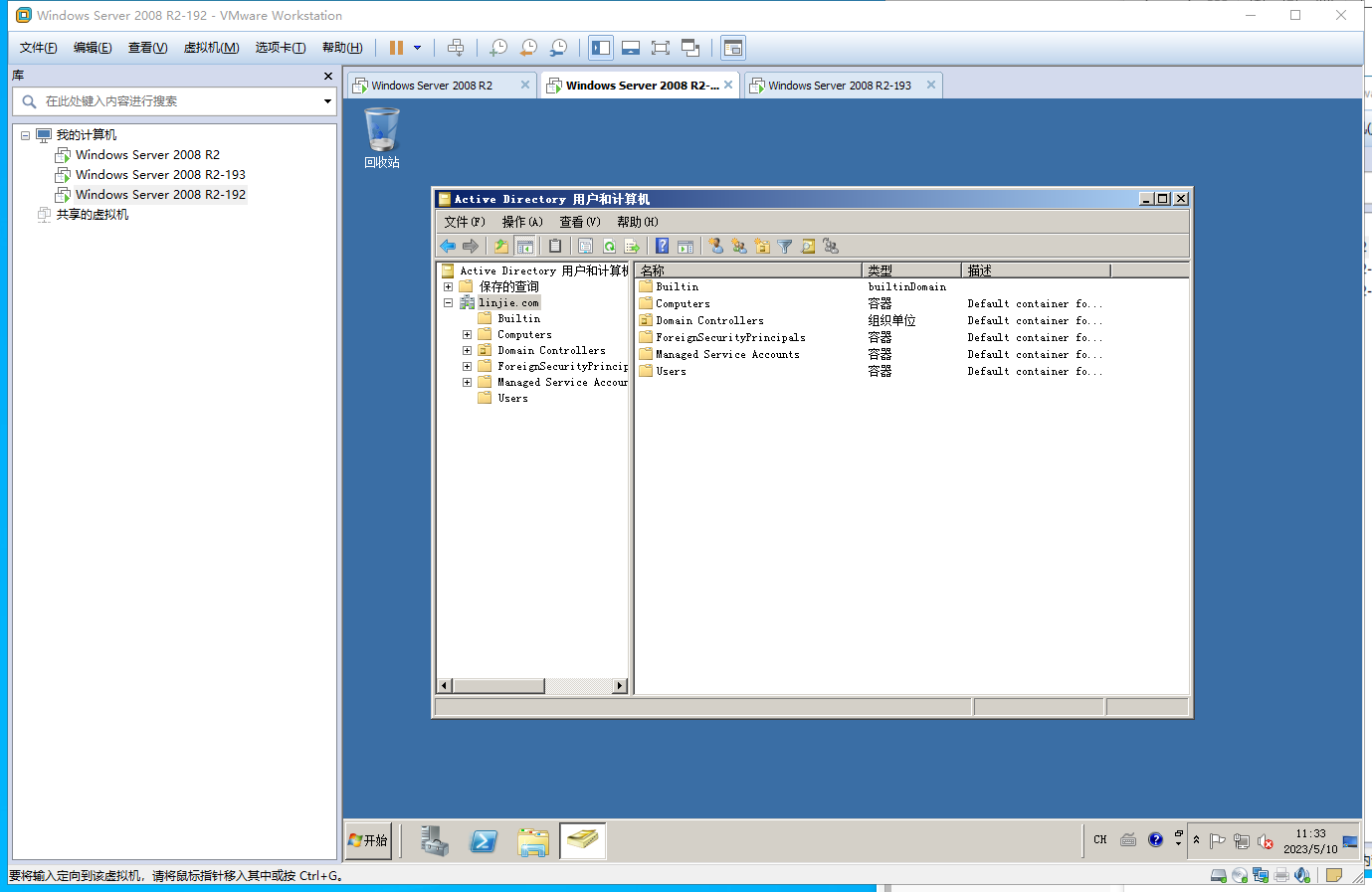Open the 帮助(H) menu in Active Directory window

[638, 222]
